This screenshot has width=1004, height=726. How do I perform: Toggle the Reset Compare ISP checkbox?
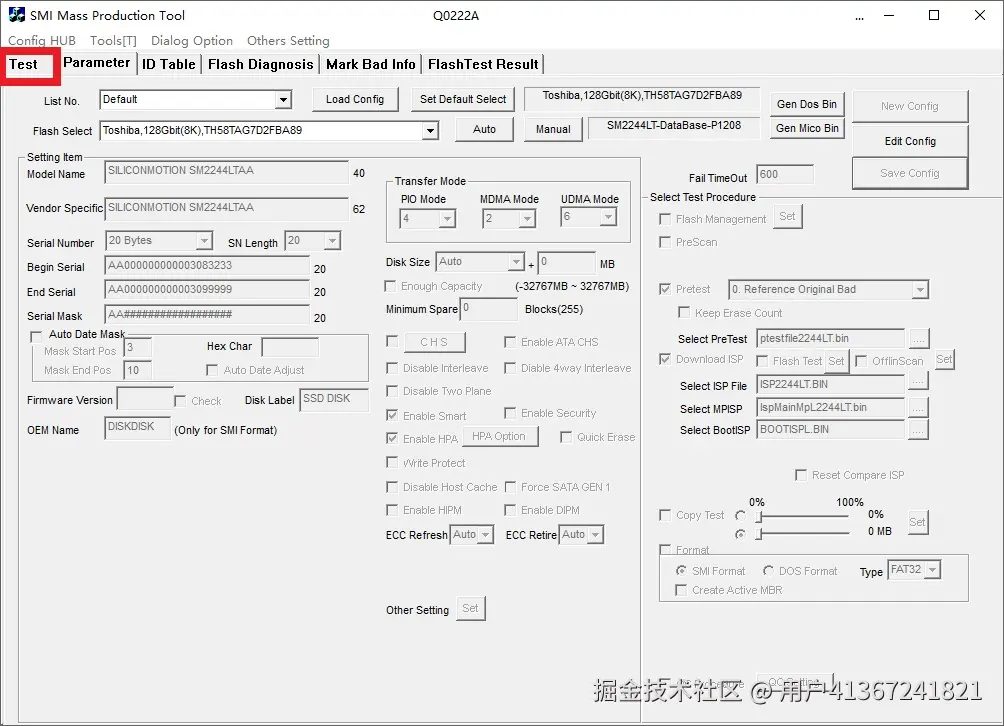800,475
